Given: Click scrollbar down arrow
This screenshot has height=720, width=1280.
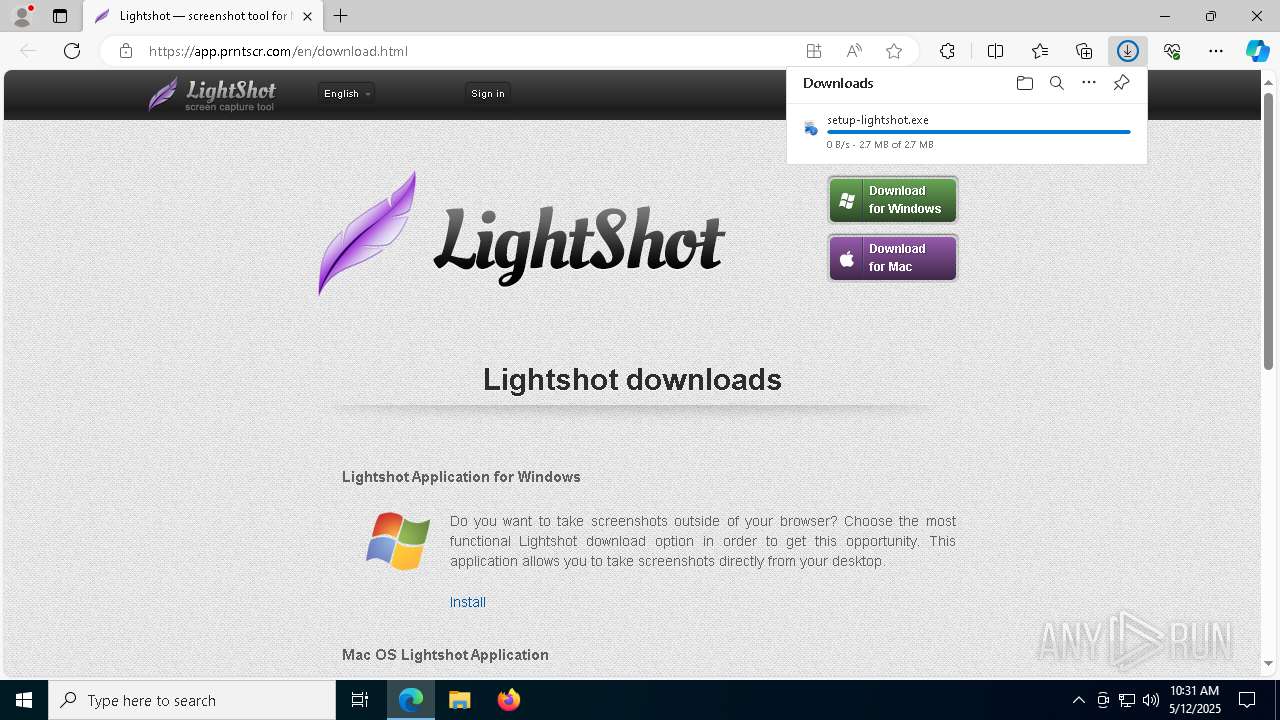Looking at the screenshot, I should [1269, 663].
